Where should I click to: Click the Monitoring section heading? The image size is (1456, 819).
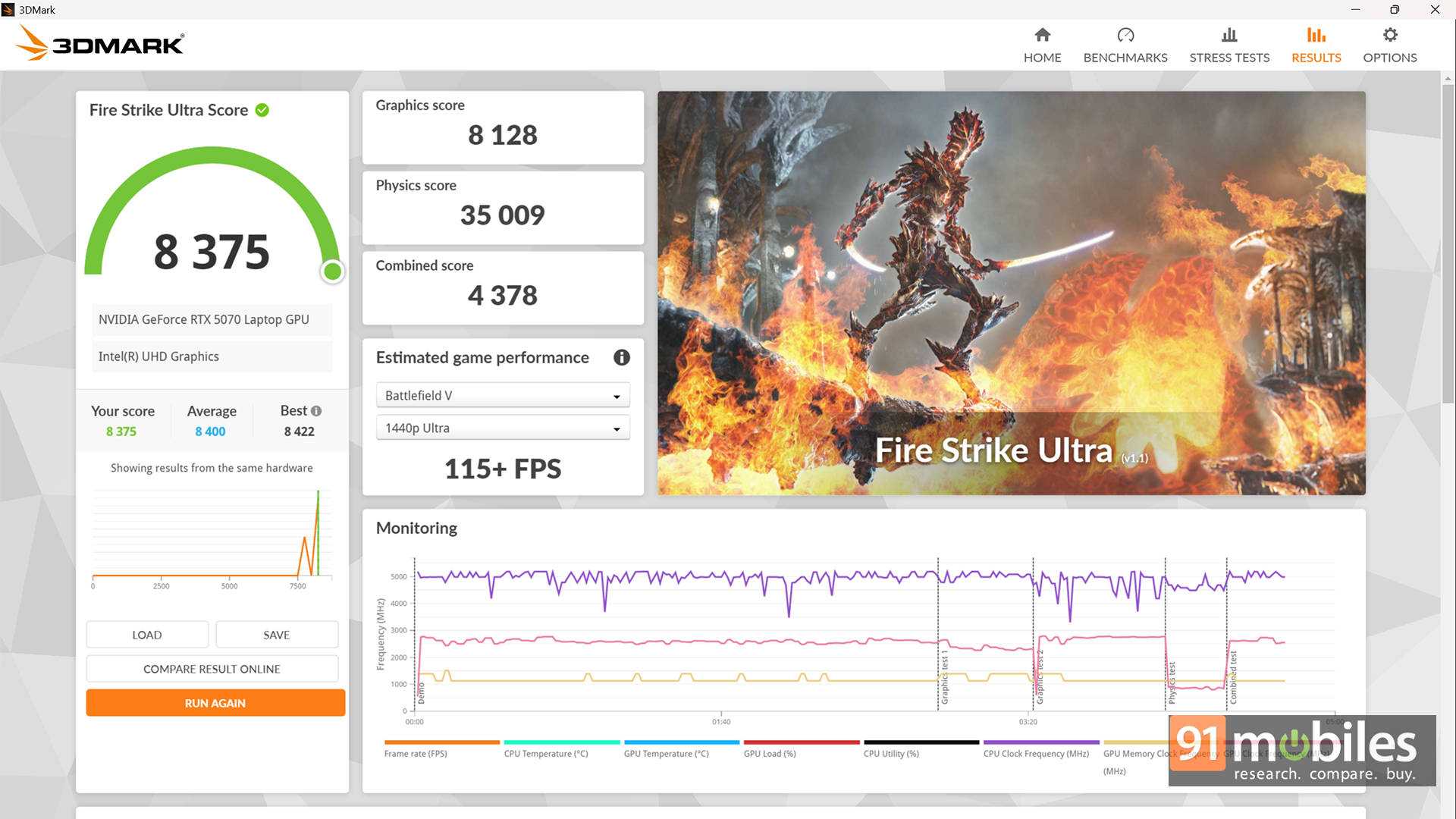pos(416,528)
